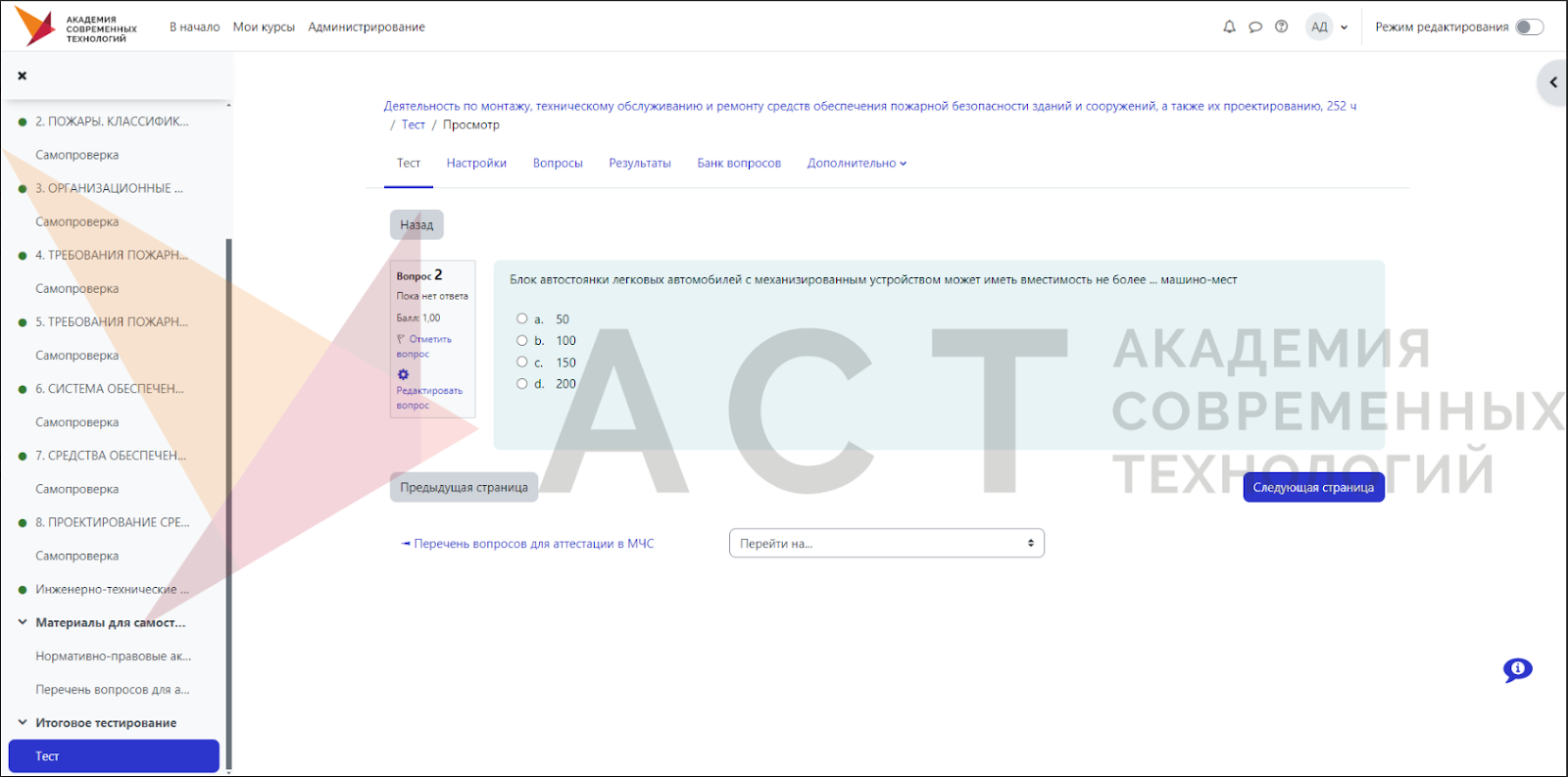
Task: Select answer a. 50
Action: pos(522,318)
